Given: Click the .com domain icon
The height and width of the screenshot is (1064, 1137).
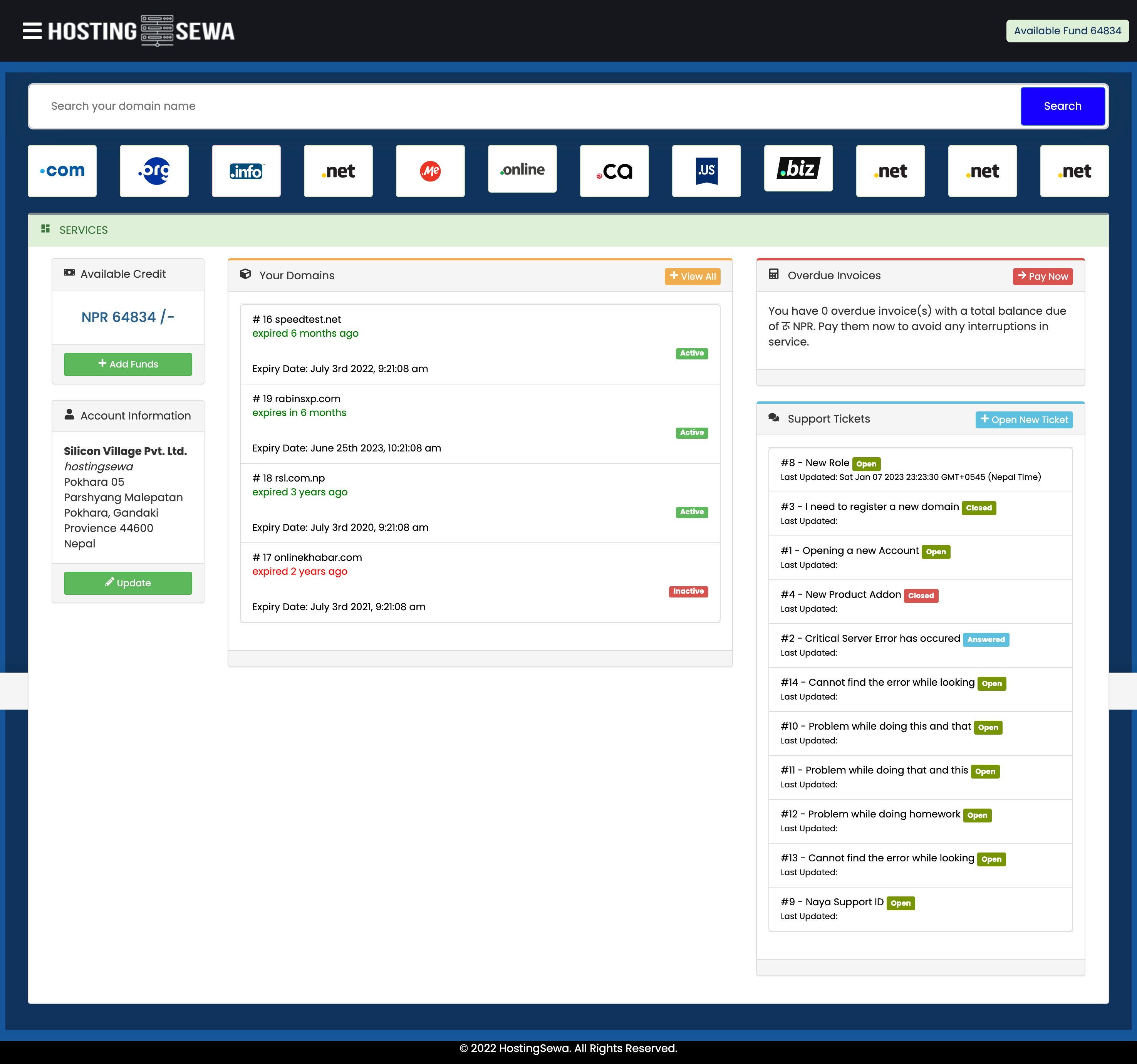Looking at the screenshot, I should pos(62,171).
